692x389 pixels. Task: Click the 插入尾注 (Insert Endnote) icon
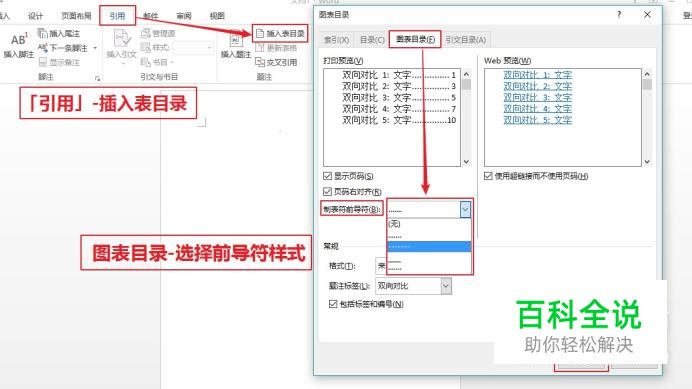point(42,34)
